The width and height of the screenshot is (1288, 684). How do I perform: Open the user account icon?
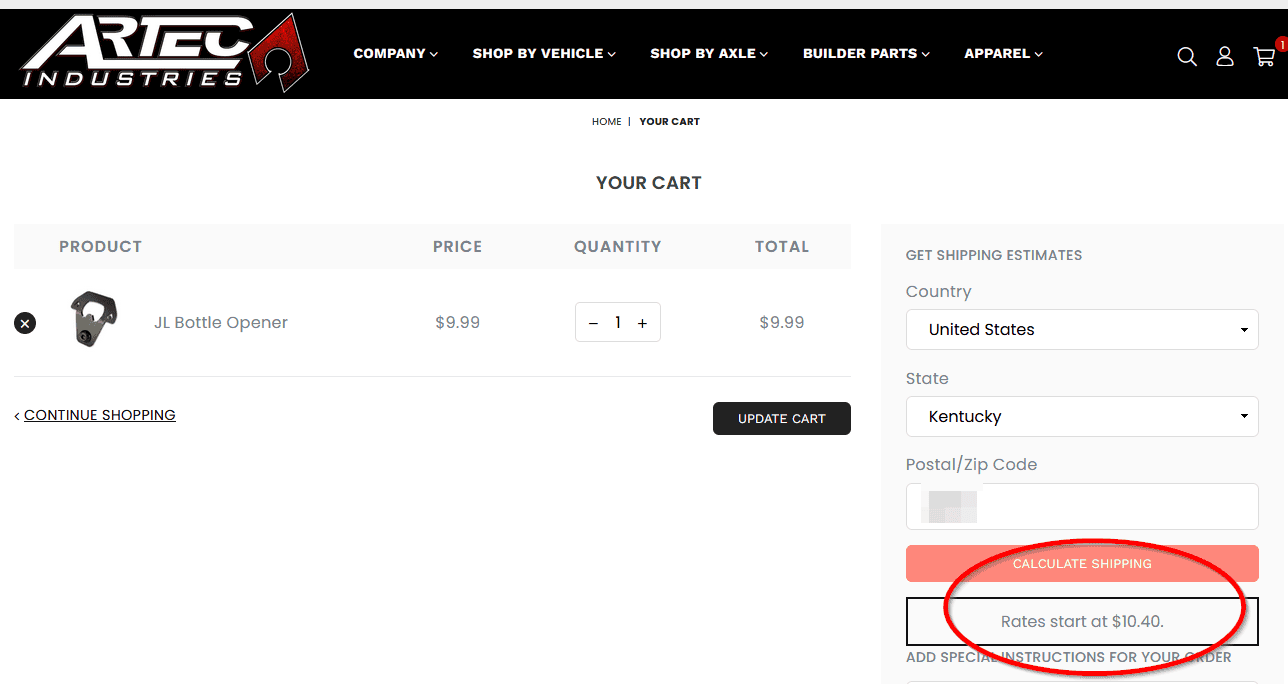(1225, 57)
